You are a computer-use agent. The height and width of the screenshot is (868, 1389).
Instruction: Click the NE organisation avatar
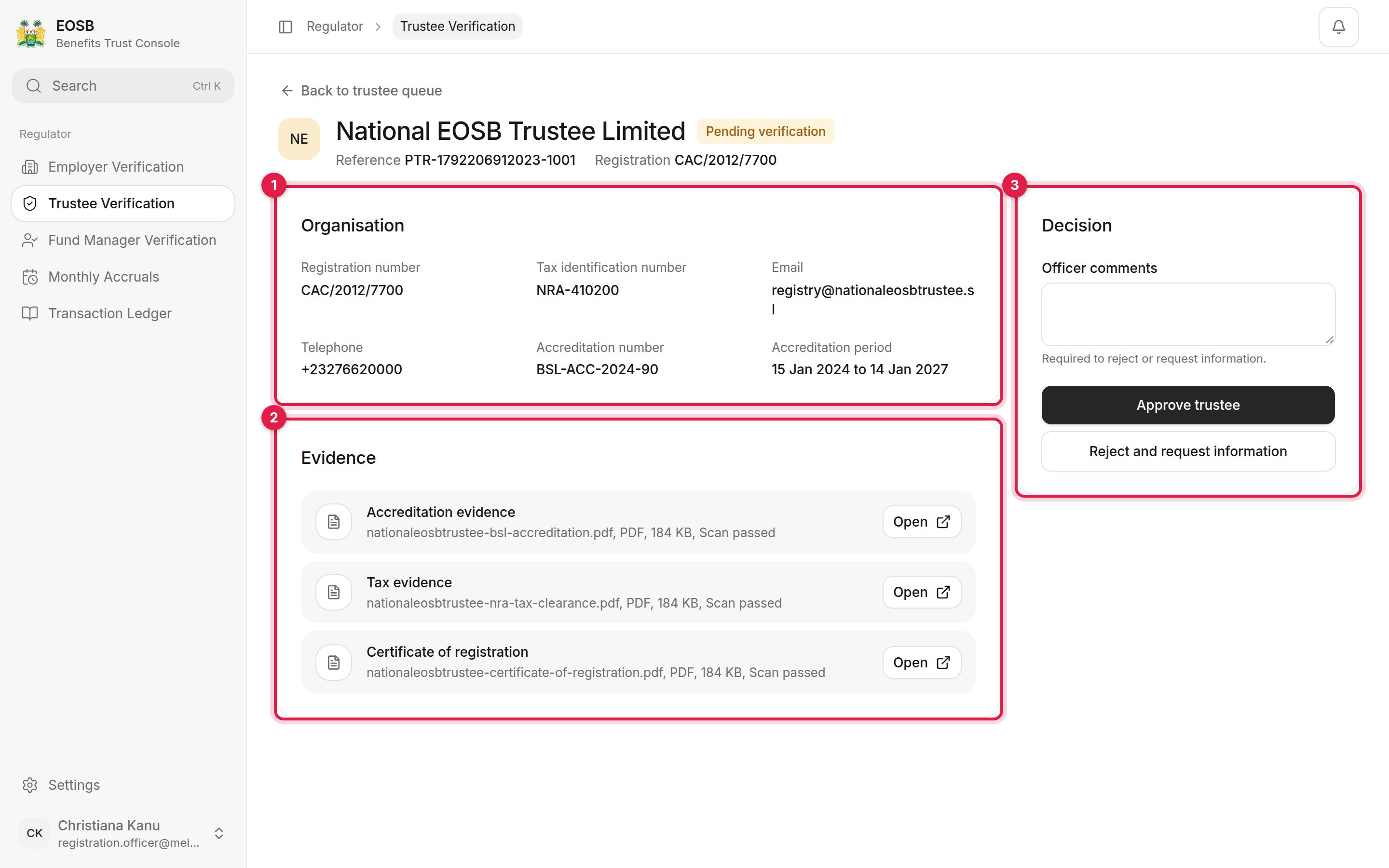coord(299,138)
